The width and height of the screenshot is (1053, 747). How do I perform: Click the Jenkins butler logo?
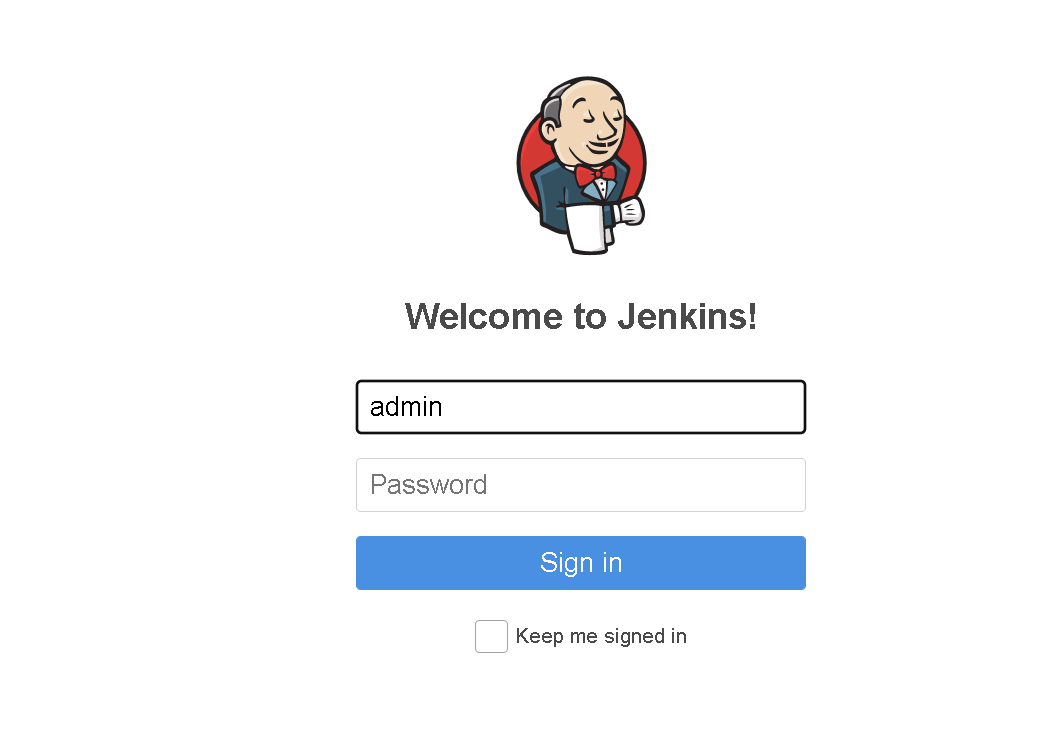coord(581,165)
